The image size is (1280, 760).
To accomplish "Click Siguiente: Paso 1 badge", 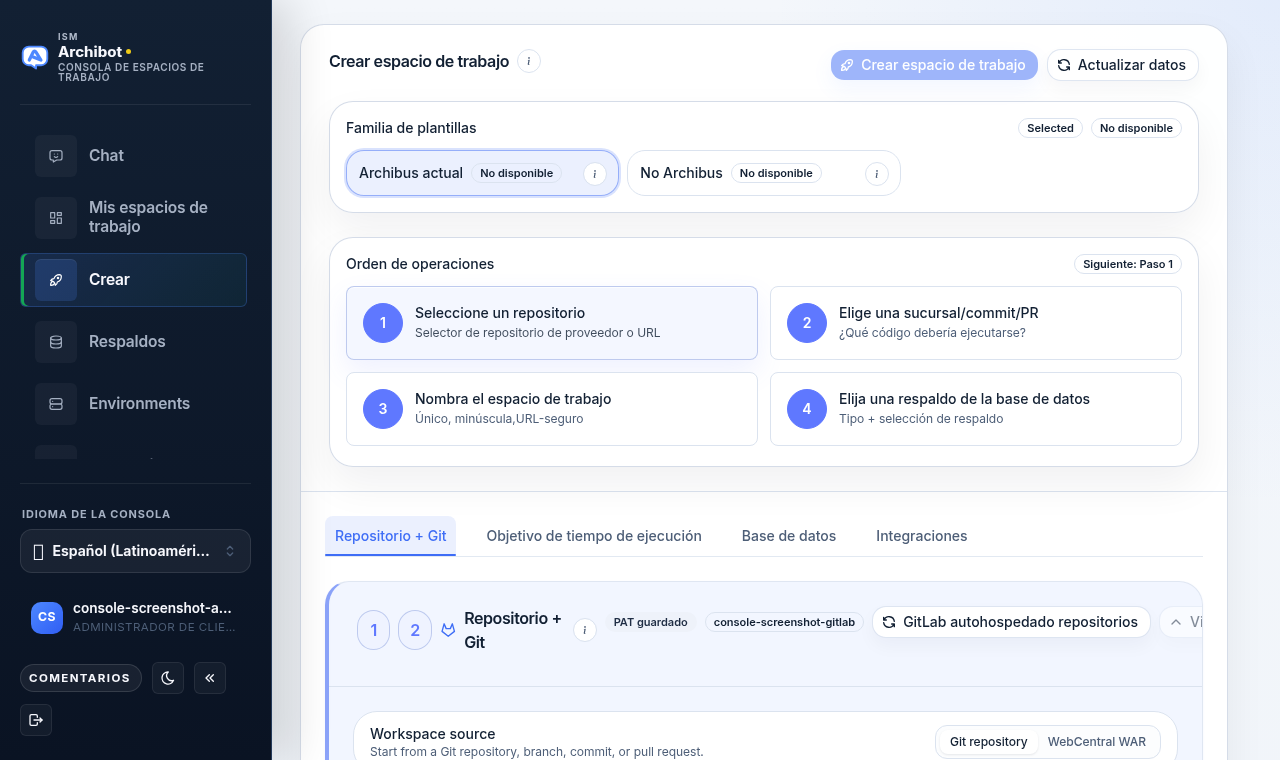I will click(1128, 264).
